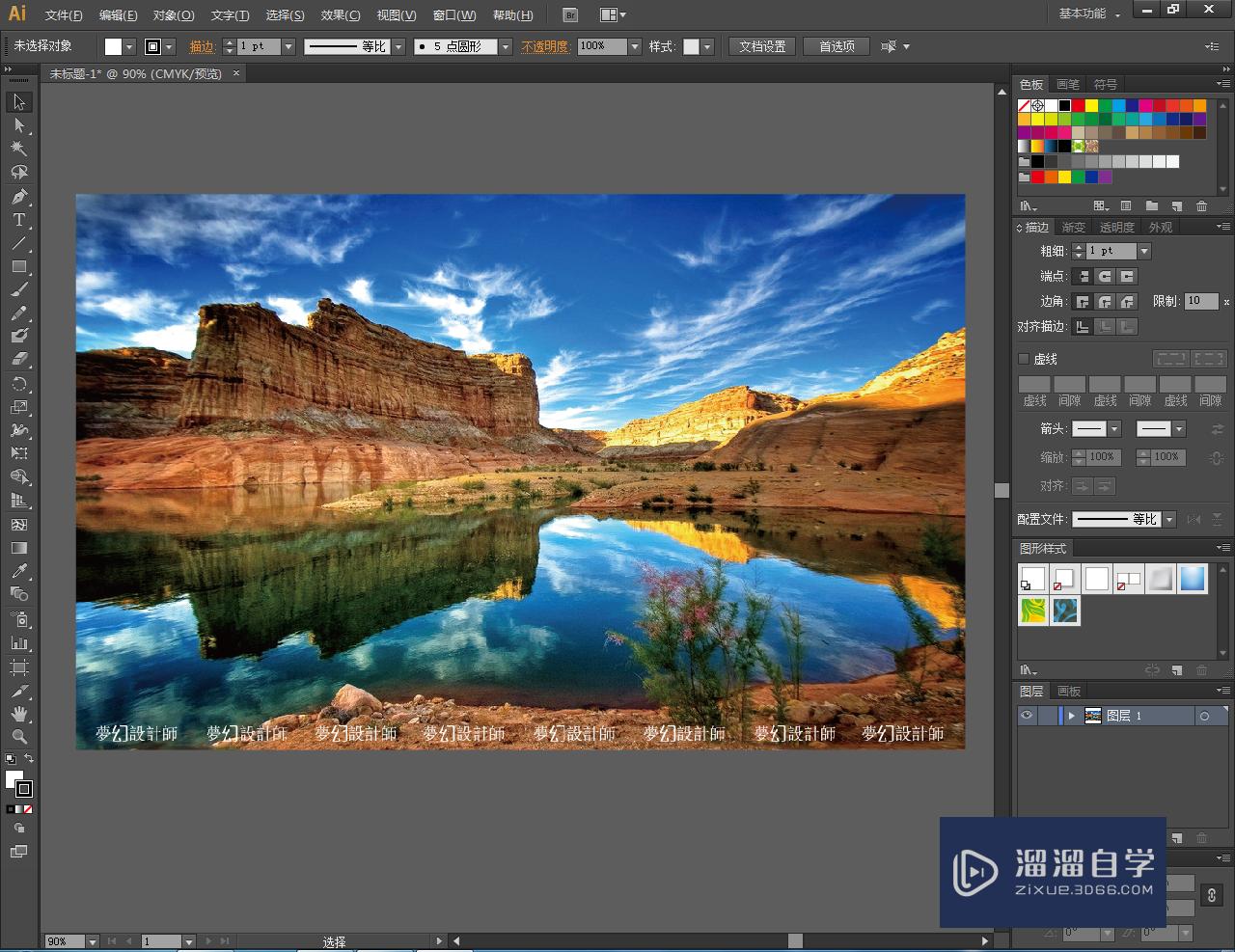Open 粗细 weight dropdown in Stroke panel
This screenshot has width=1235, height=952.
click(x=1144, y=251)
